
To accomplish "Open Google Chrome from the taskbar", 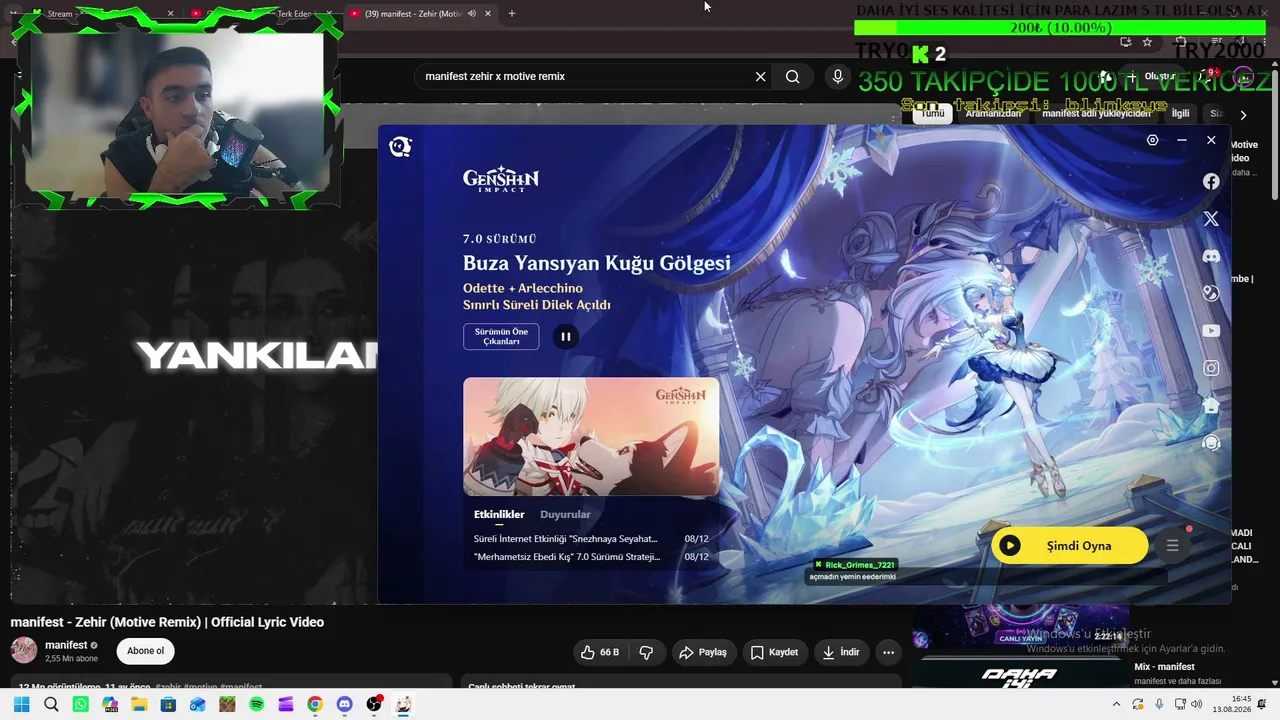I will 315,704.
